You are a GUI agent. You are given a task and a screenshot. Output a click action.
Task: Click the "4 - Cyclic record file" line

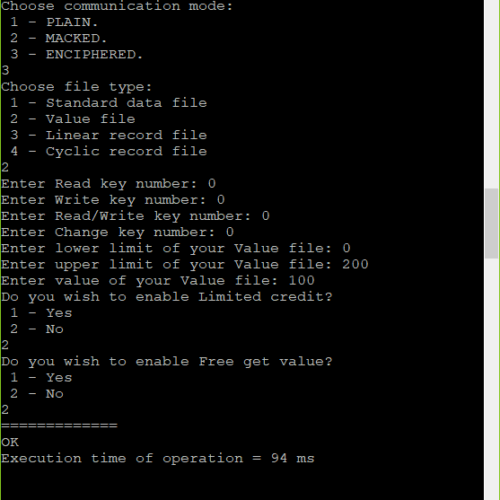[x=108, y=152]
